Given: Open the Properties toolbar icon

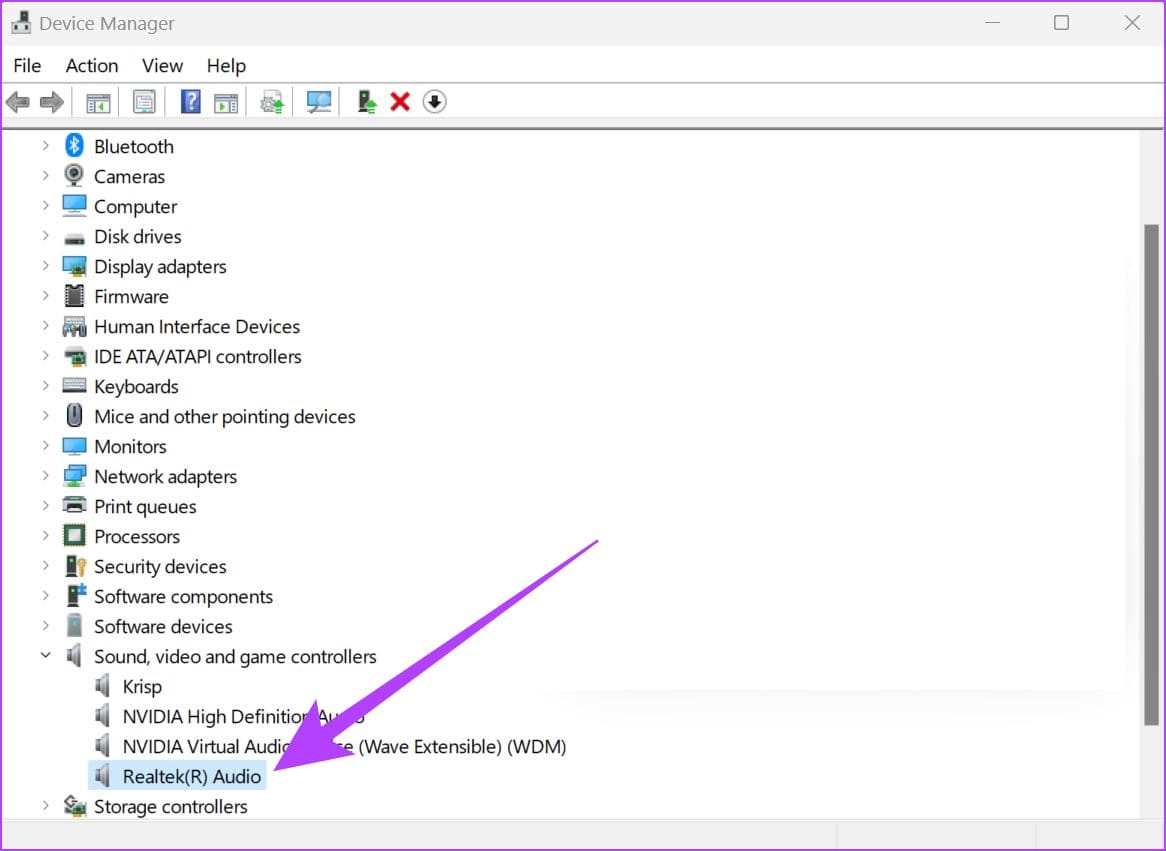Looking at the screenshot, I should 144,102.
